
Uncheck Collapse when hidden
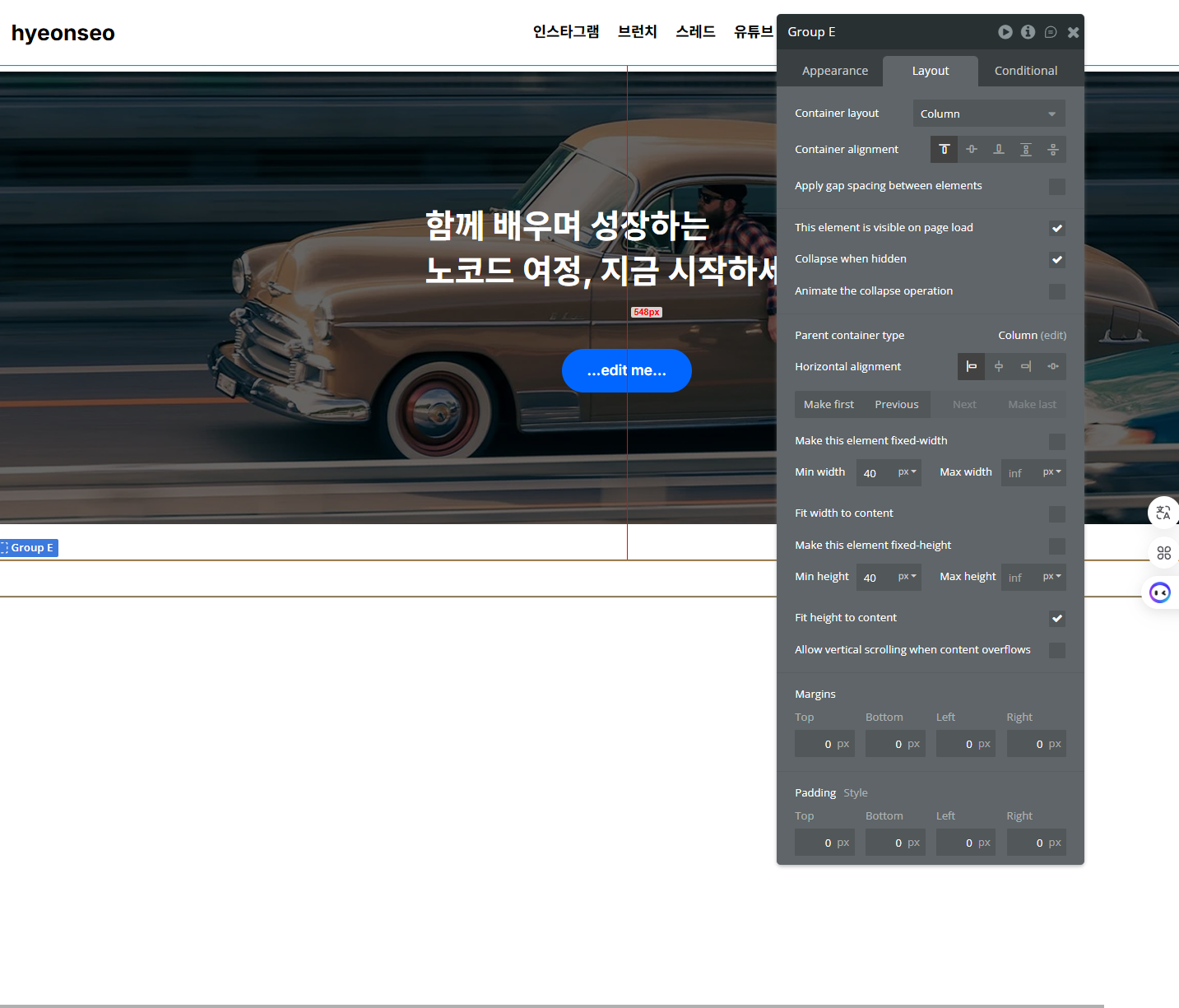[x=1057, y=260]
